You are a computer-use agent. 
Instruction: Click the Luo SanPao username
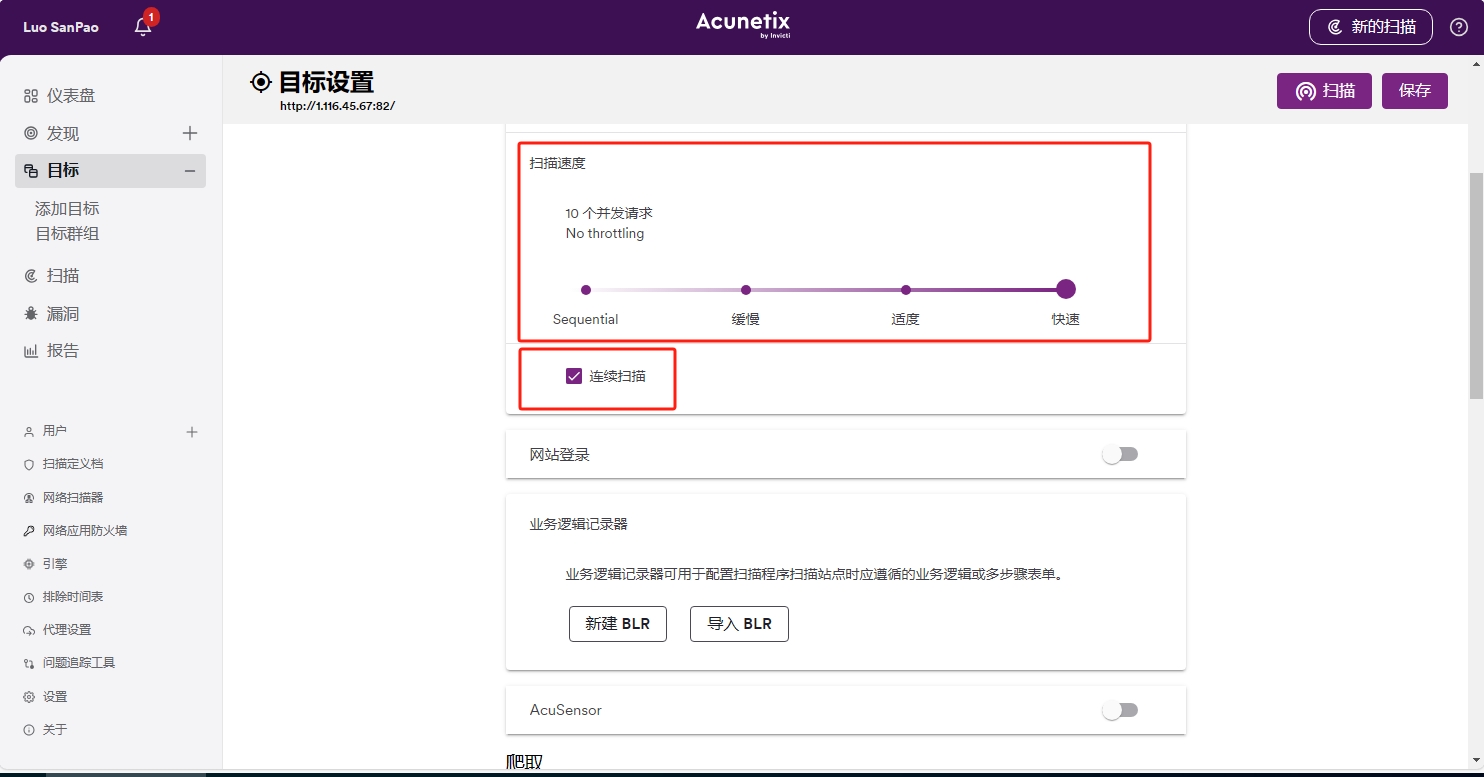point(61,27)
